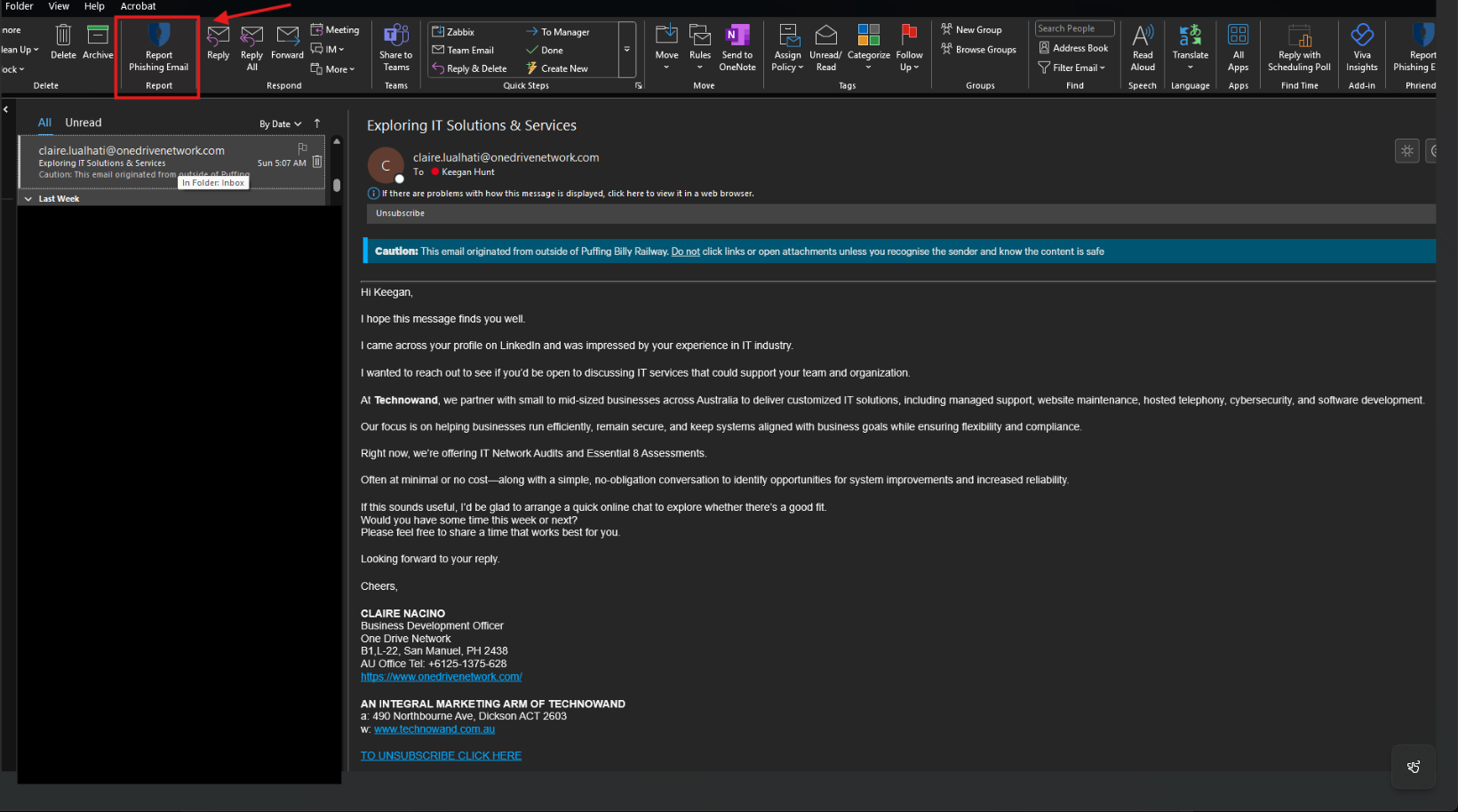1458x812 pixels.
Task: Toggle Unread/Read status of the message
Action: 825,36
